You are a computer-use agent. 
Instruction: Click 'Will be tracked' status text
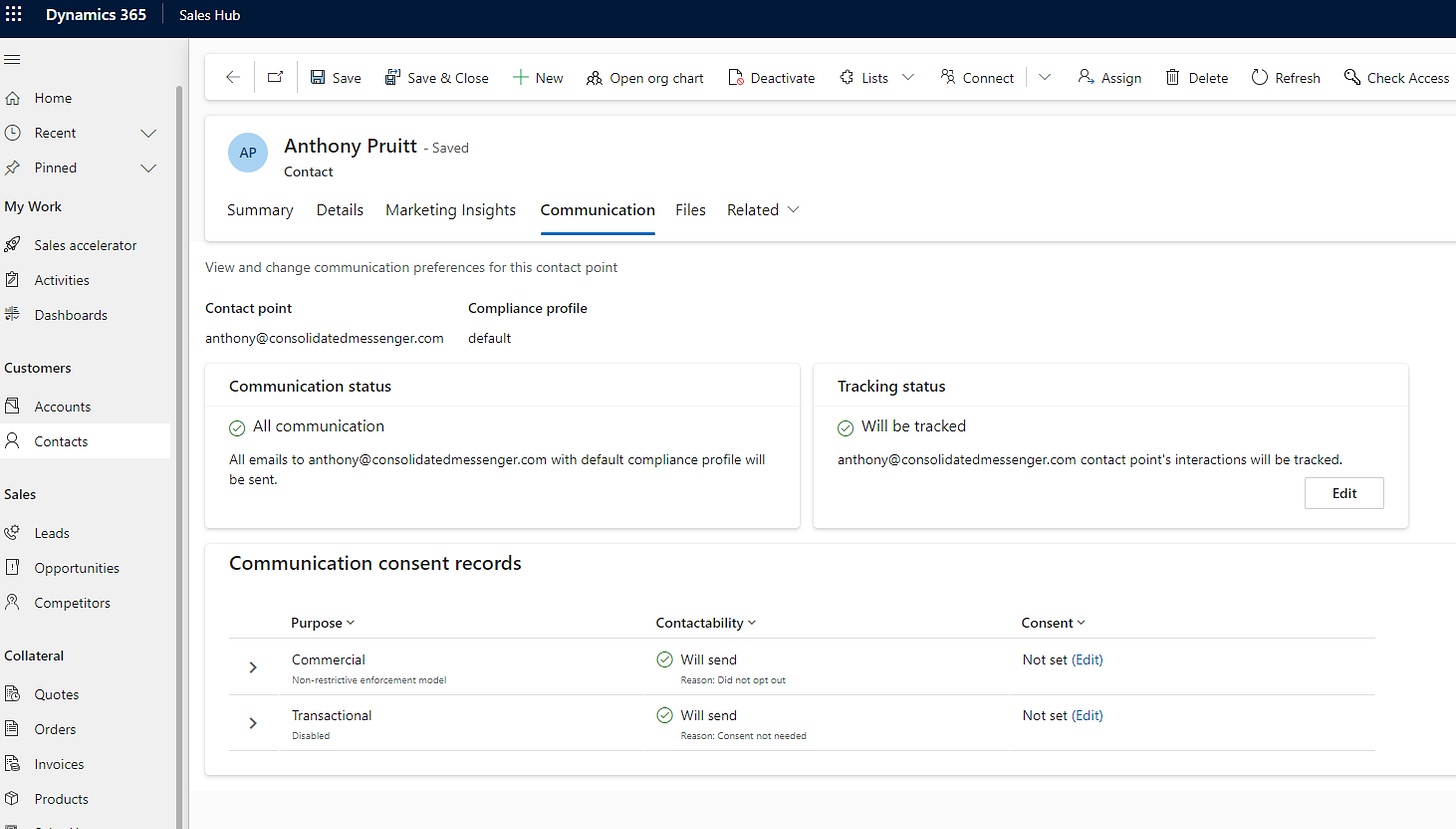pos(913,426)
